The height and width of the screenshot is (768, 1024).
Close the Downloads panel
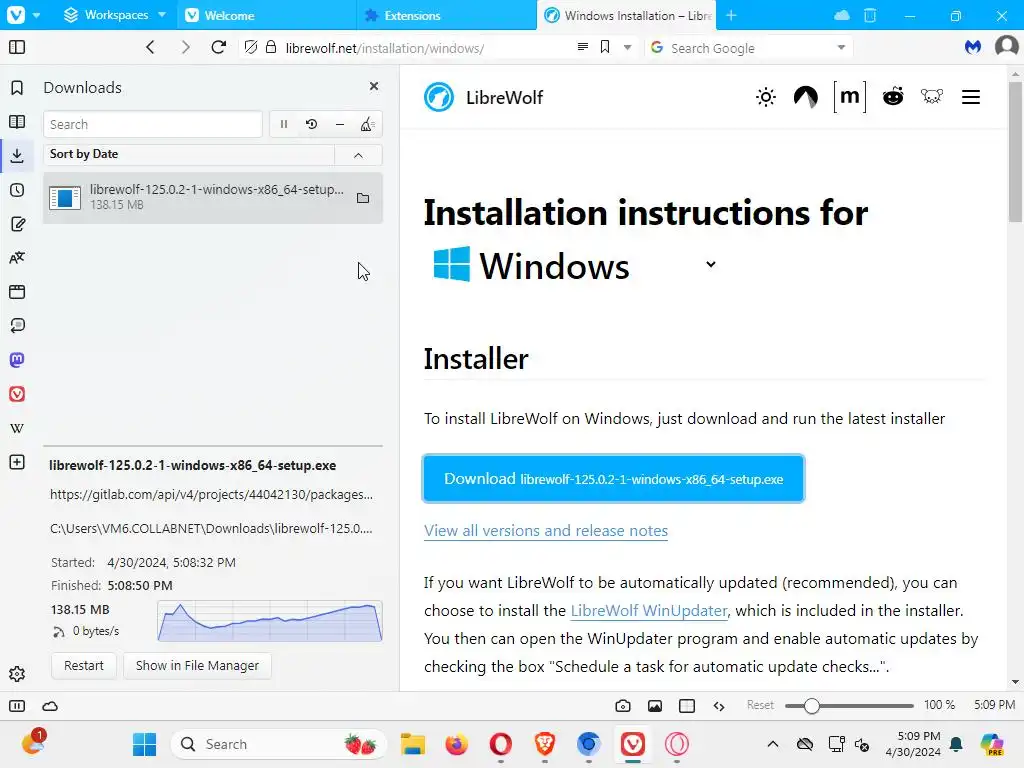[x=374, y=86]
